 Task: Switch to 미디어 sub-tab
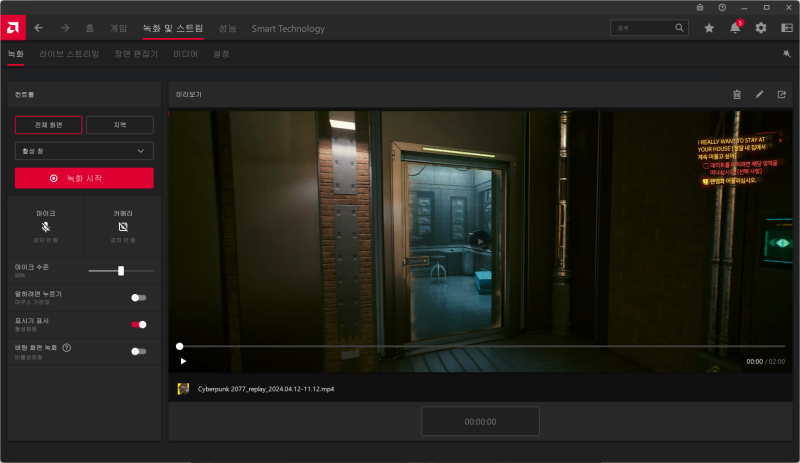(185, 54)
